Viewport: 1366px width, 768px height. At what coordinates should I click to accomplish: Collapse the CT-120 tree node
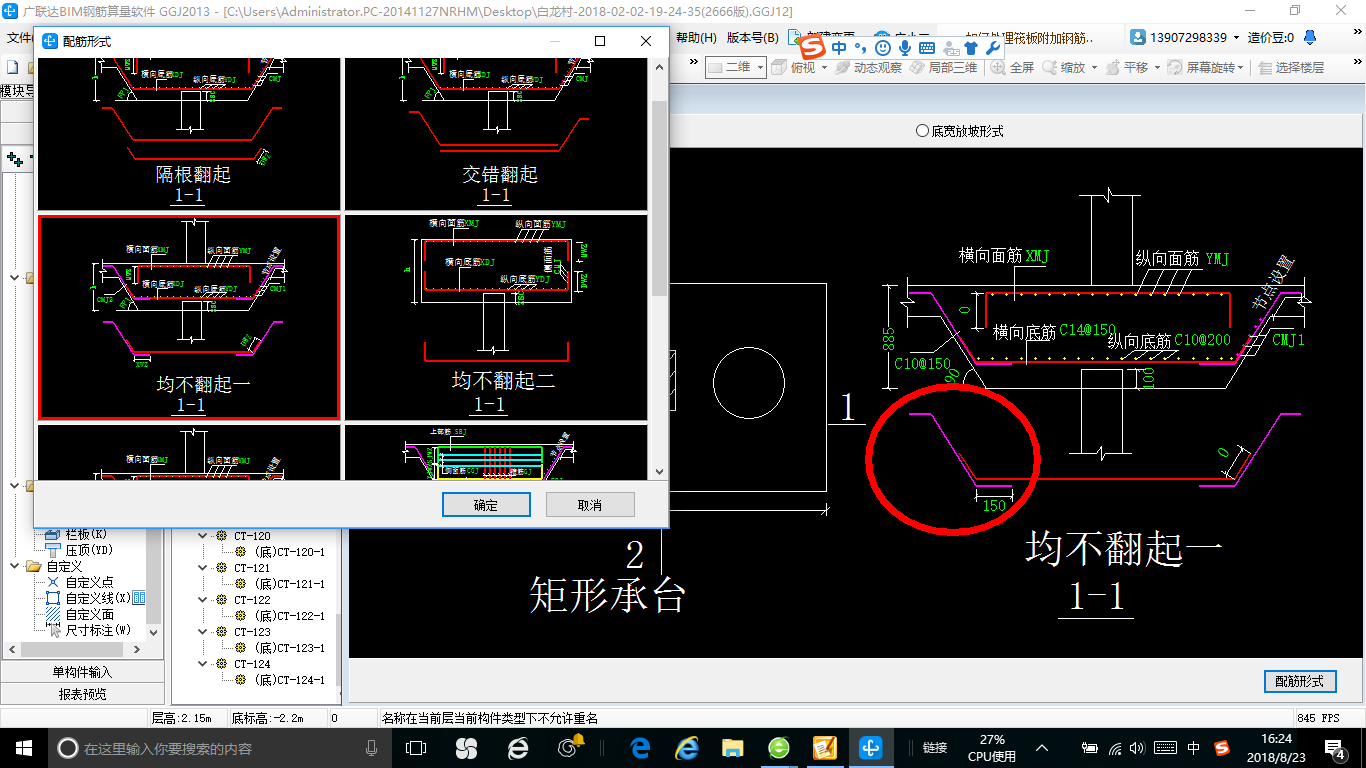click(x=203, y=536)
